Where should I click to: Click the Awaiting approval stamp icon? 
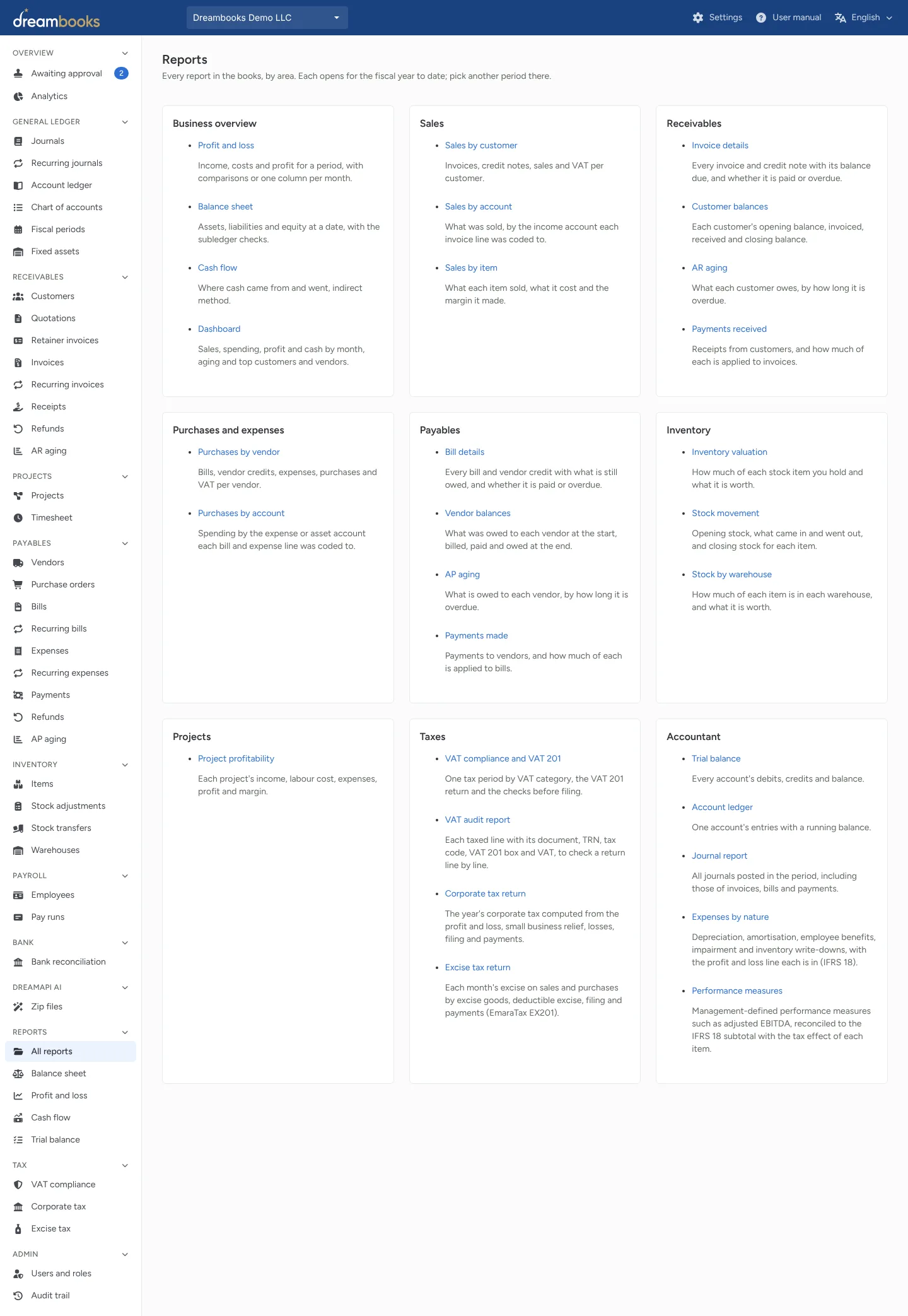[x=18, y=73]
